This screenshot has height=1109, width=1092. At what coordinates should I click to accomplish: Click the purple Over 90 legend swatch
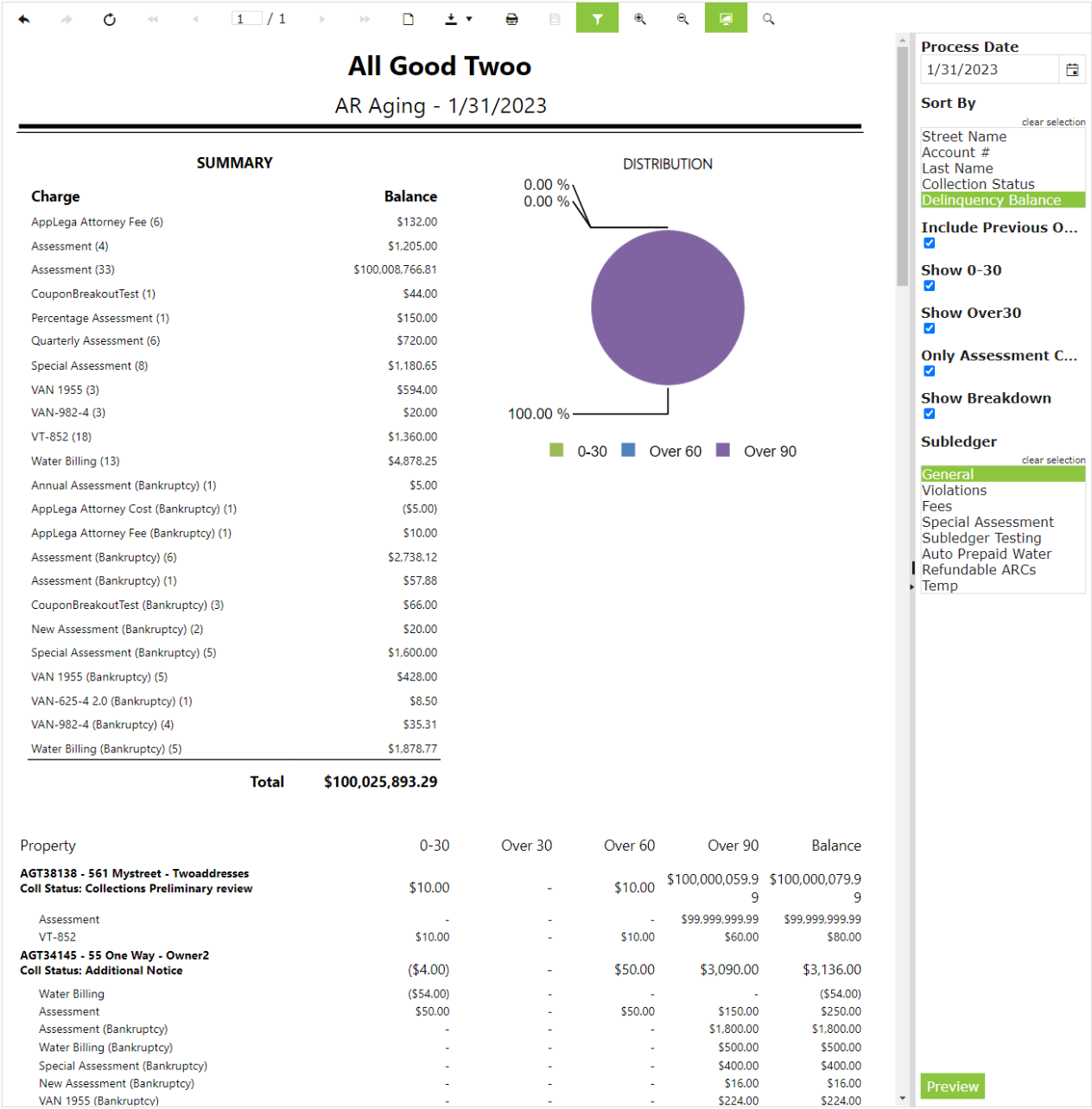723,450
